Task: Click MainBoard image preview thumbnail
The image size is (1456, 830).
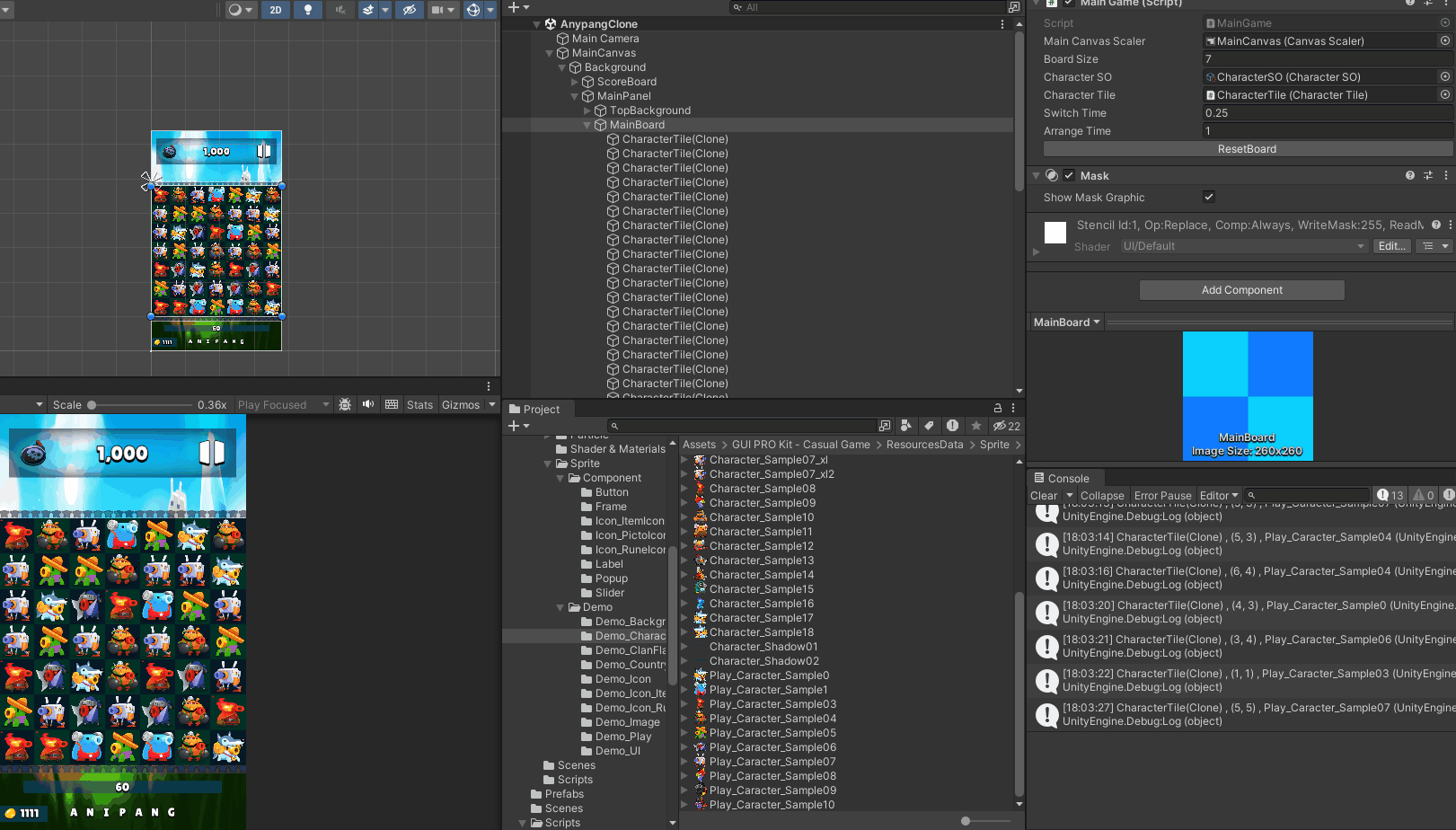Action: point(1247,396)
